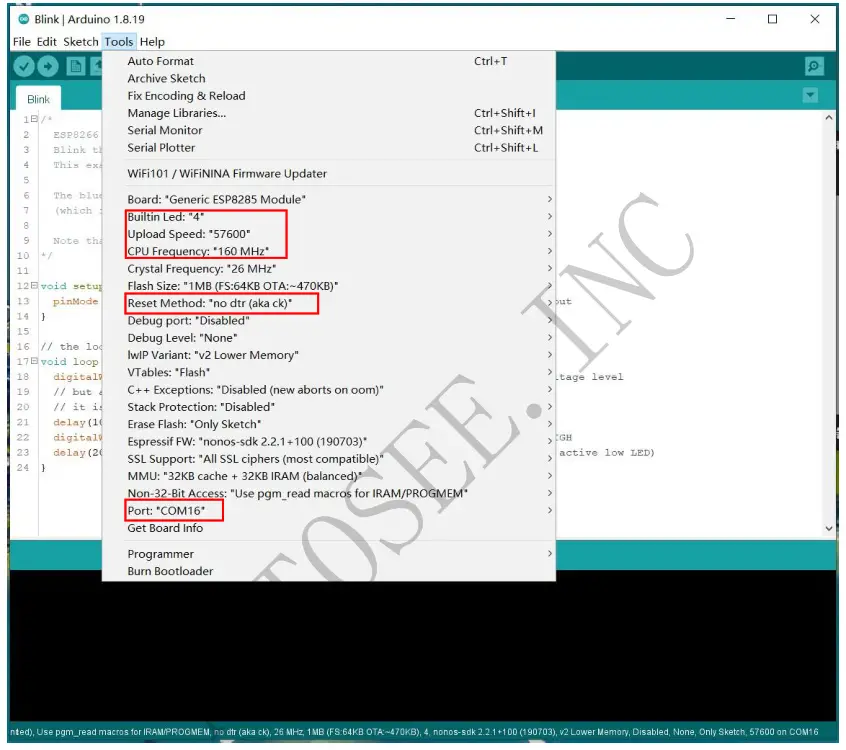Collapse the loop function fold marker

[x=33, y=361]
